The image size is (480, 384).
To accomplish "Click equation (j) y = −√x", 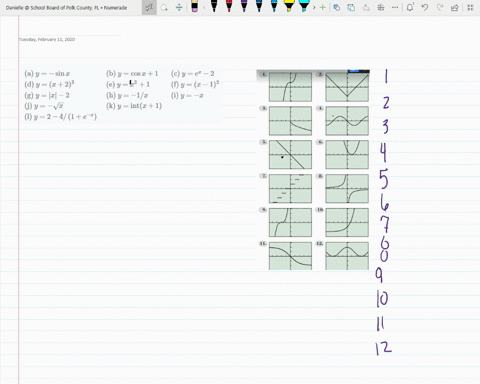I will click(x=44, y=106).
